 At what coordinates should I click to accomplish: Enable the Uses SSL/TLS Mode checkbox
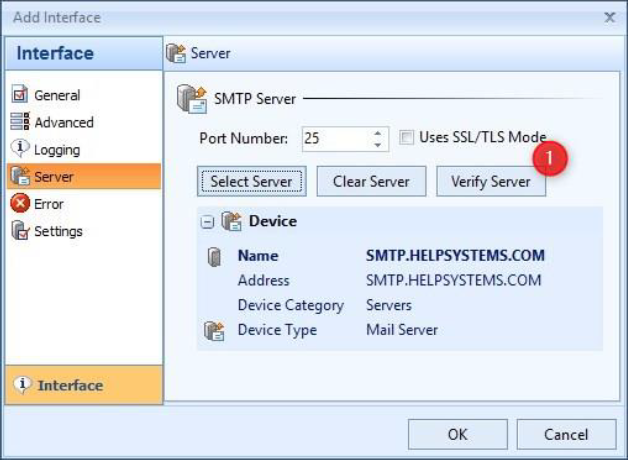[x=407, y=138]
